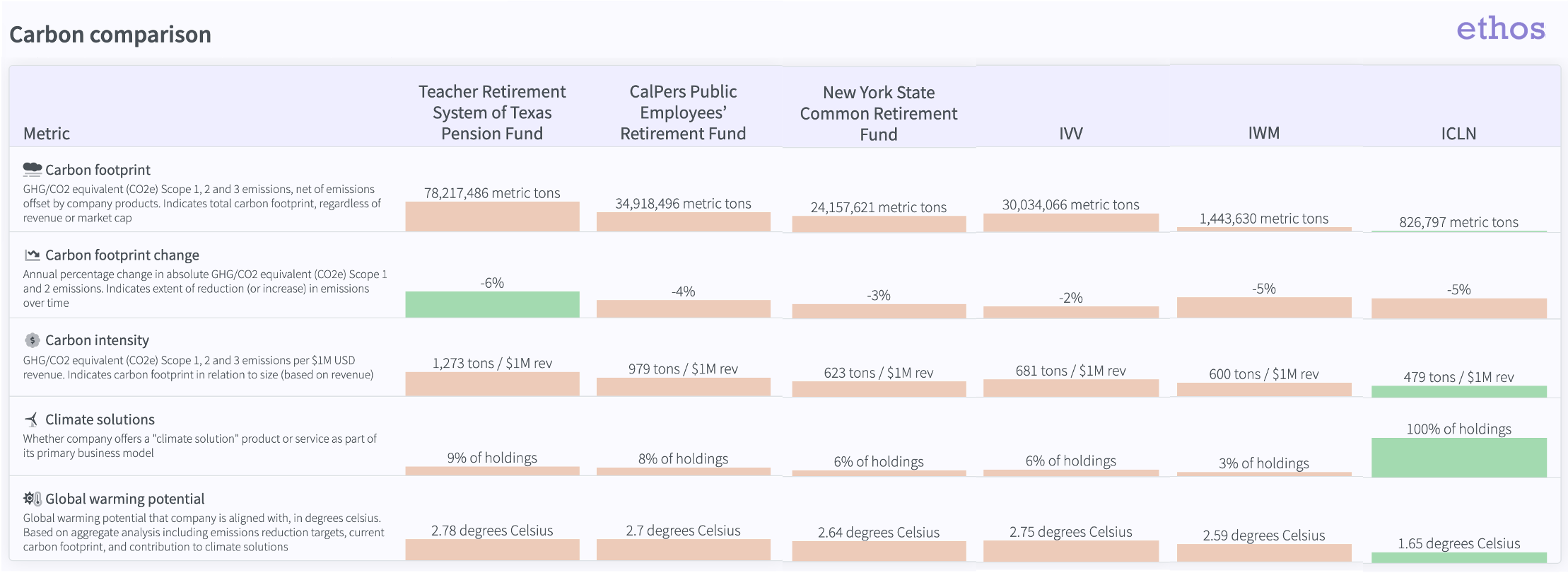The width and height of the screenshot is (1568, 573).
Task: Select the IVV column header
Action: (x=1071, y=134)
